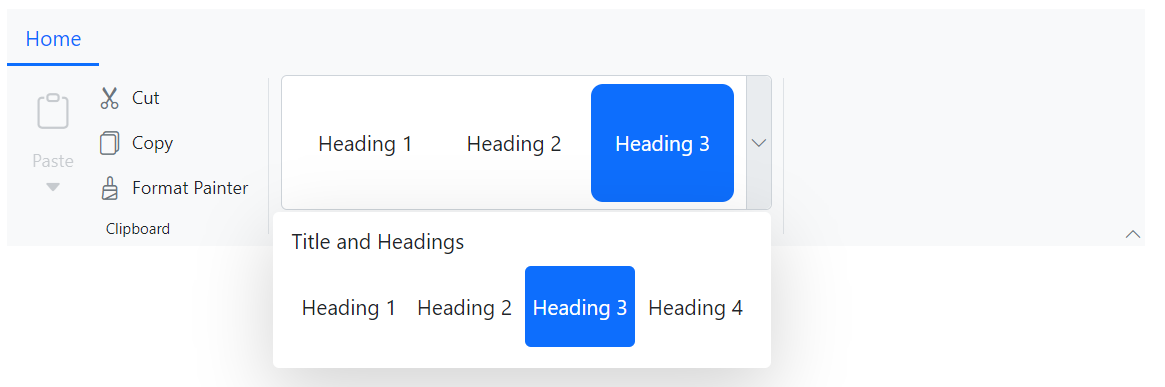The width and height of the screenshot is (1165, 387).
Task: Click the Paste clipboard icon
Action: 53,111
